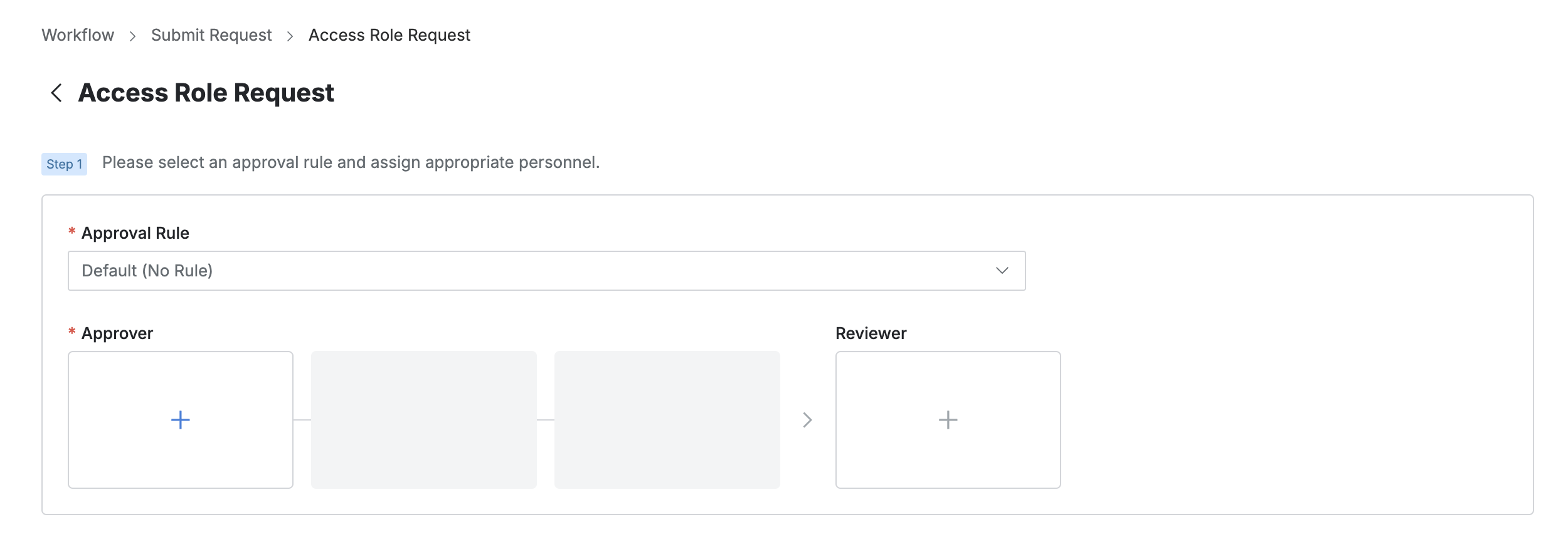Click the chevron after Workflow breadcrumb
The image size is (1568, 539).
[132, 36]
